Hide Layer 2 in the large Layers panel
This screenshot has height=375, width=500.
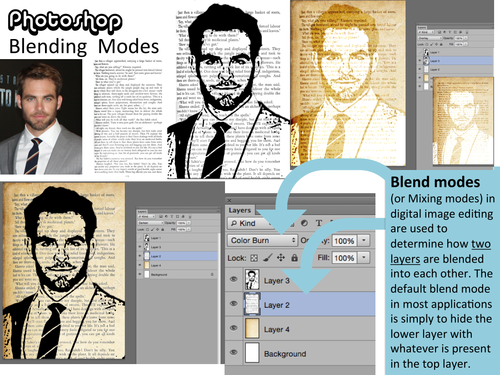[234, 303]
